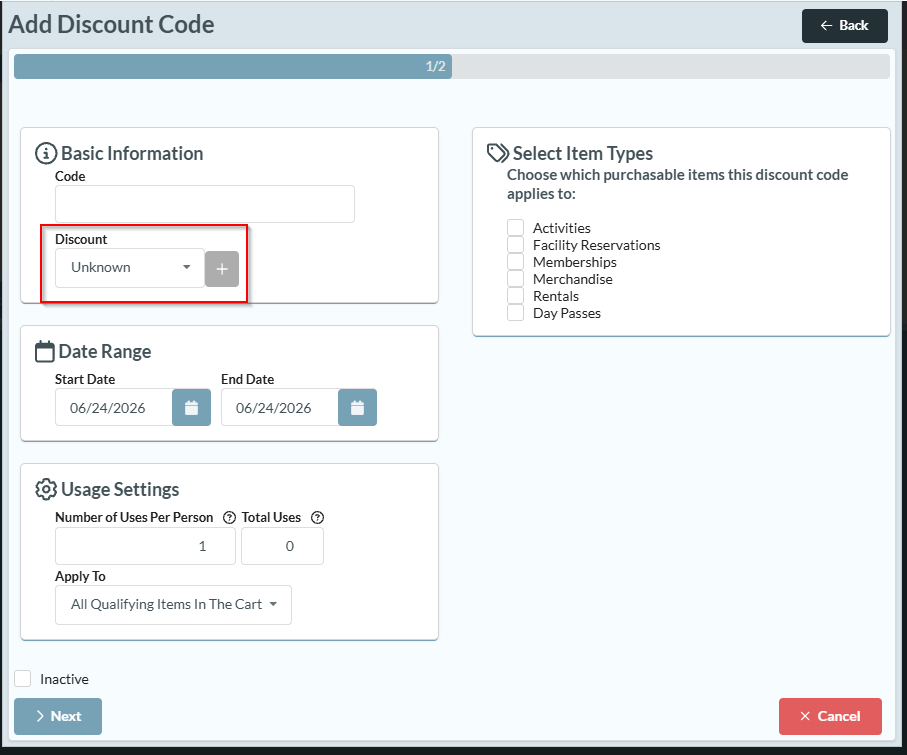
Task: Click the plus icon next to Discount dropdown
Action: (222, 269)
